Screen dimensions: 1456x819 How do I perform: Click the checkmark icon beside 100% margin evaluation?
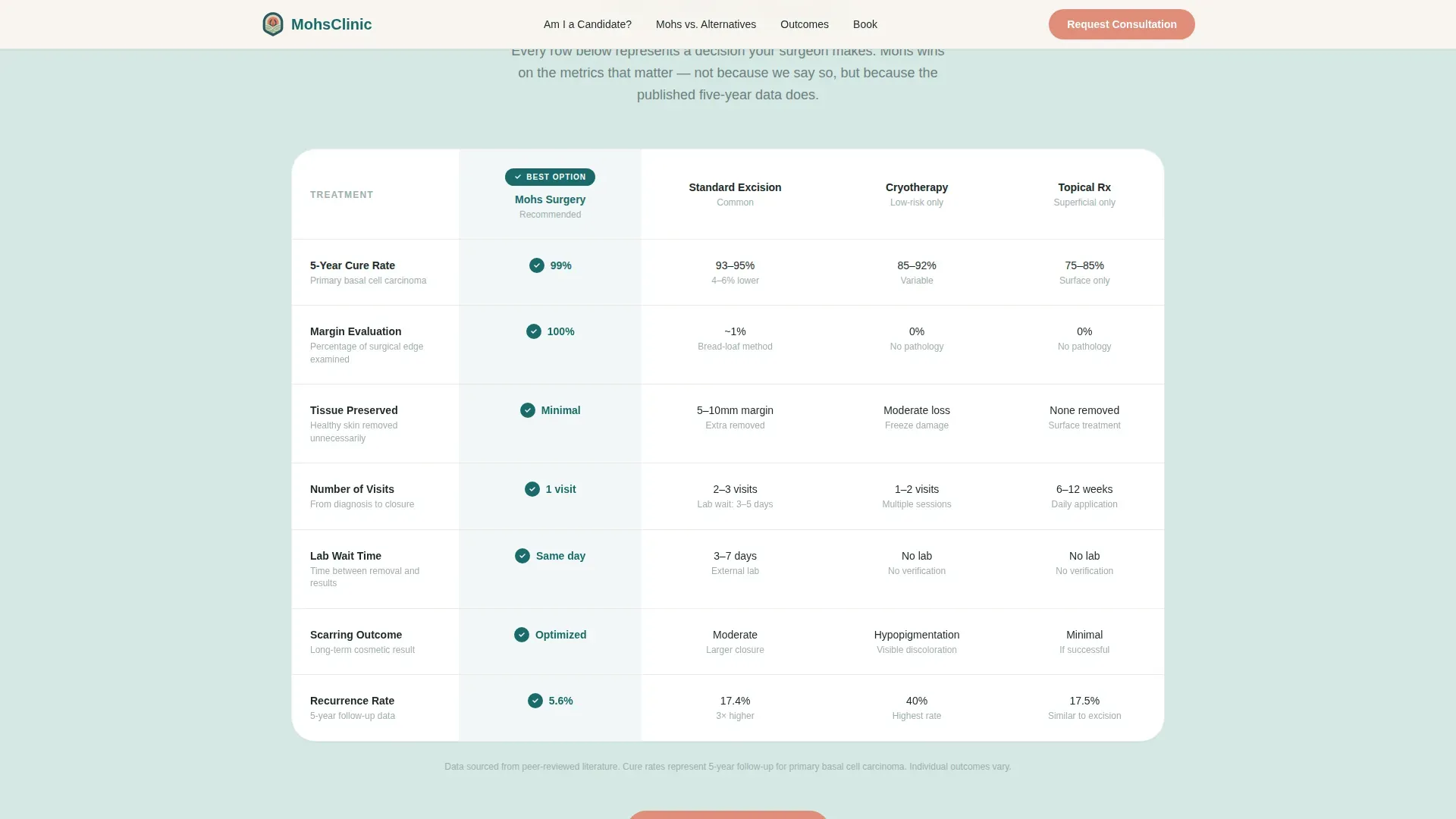[x=534, y=331]
